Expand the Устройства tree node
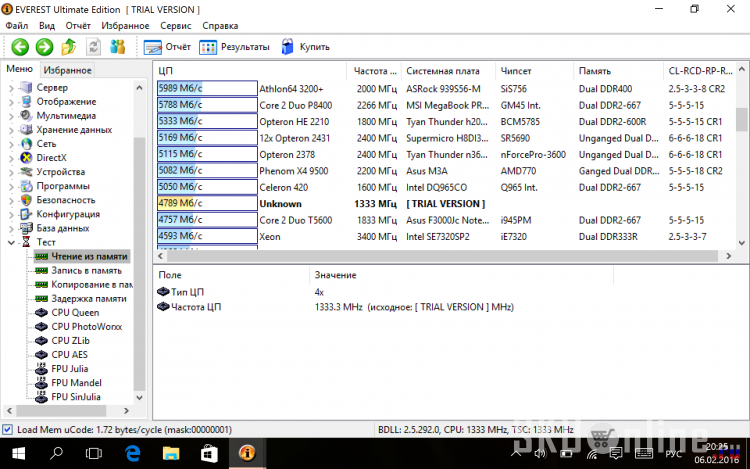Viewport: 750px width, 469px height. tap(11, 172)
